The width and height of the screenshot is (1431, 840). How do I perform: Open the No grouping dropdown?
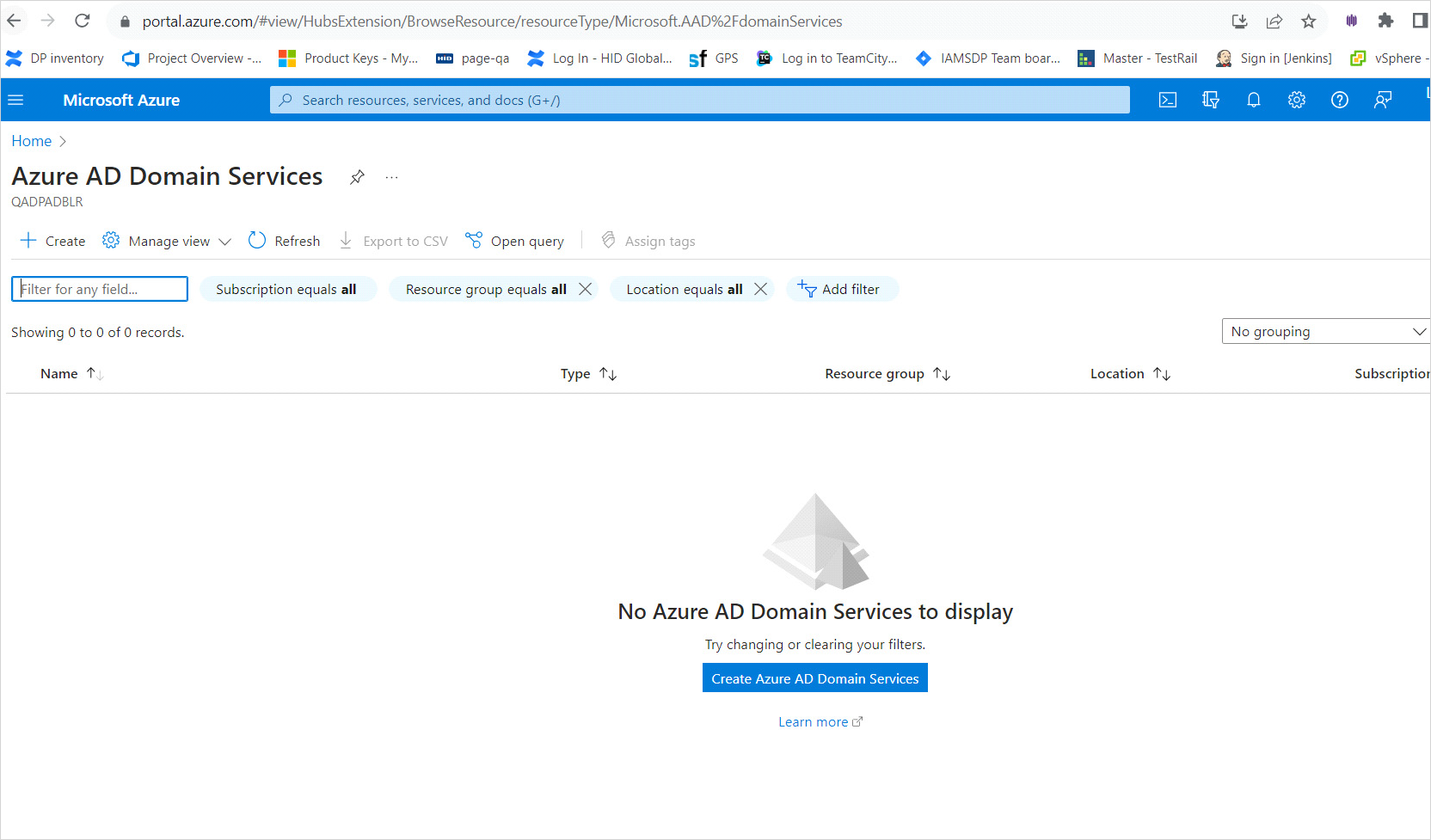point(1325,332)
